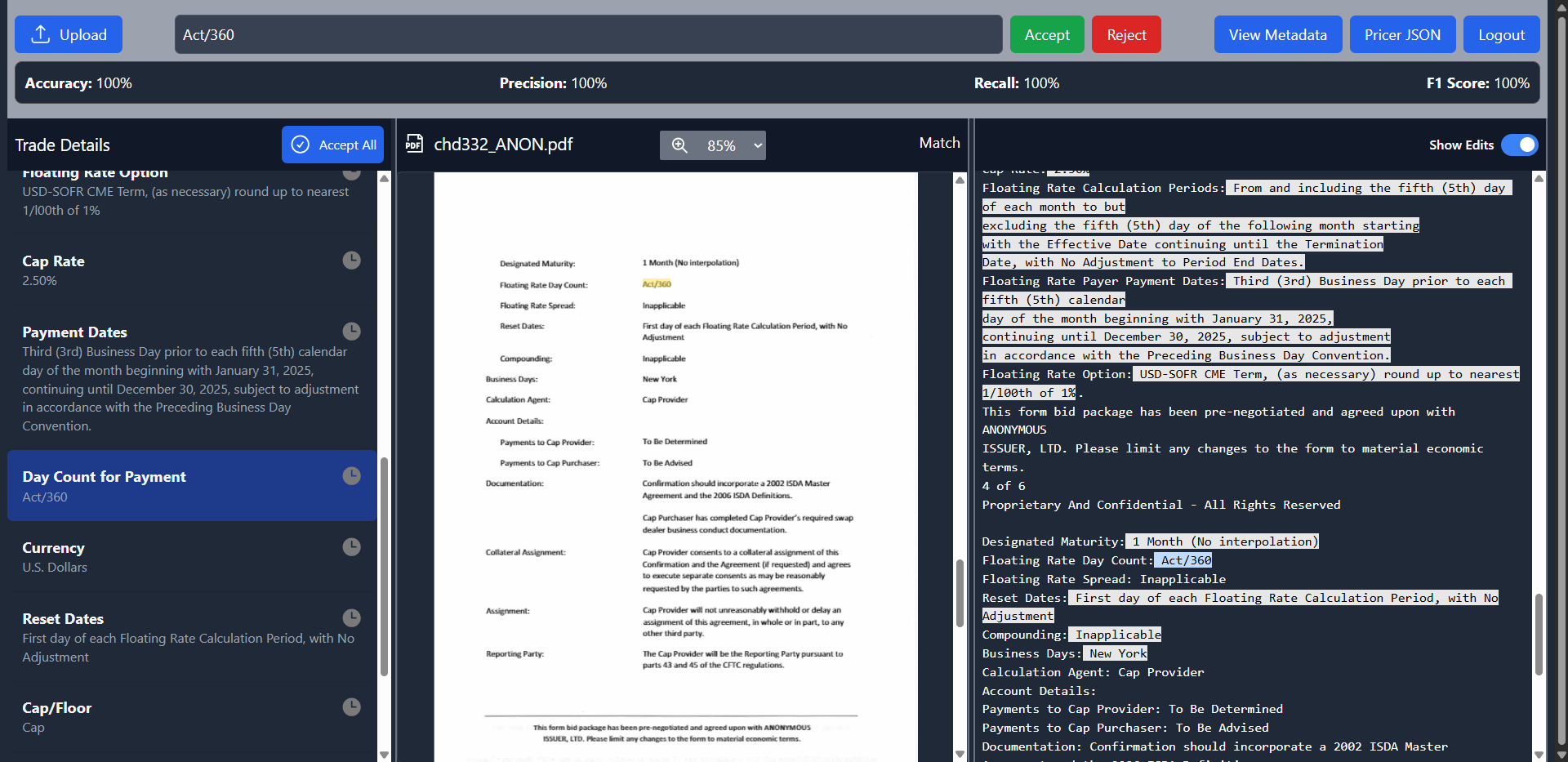The height and width of the screenshot is (762, 1568).
Task: Click PDF viewer scroll down arrow
Action: coord(960,754)
